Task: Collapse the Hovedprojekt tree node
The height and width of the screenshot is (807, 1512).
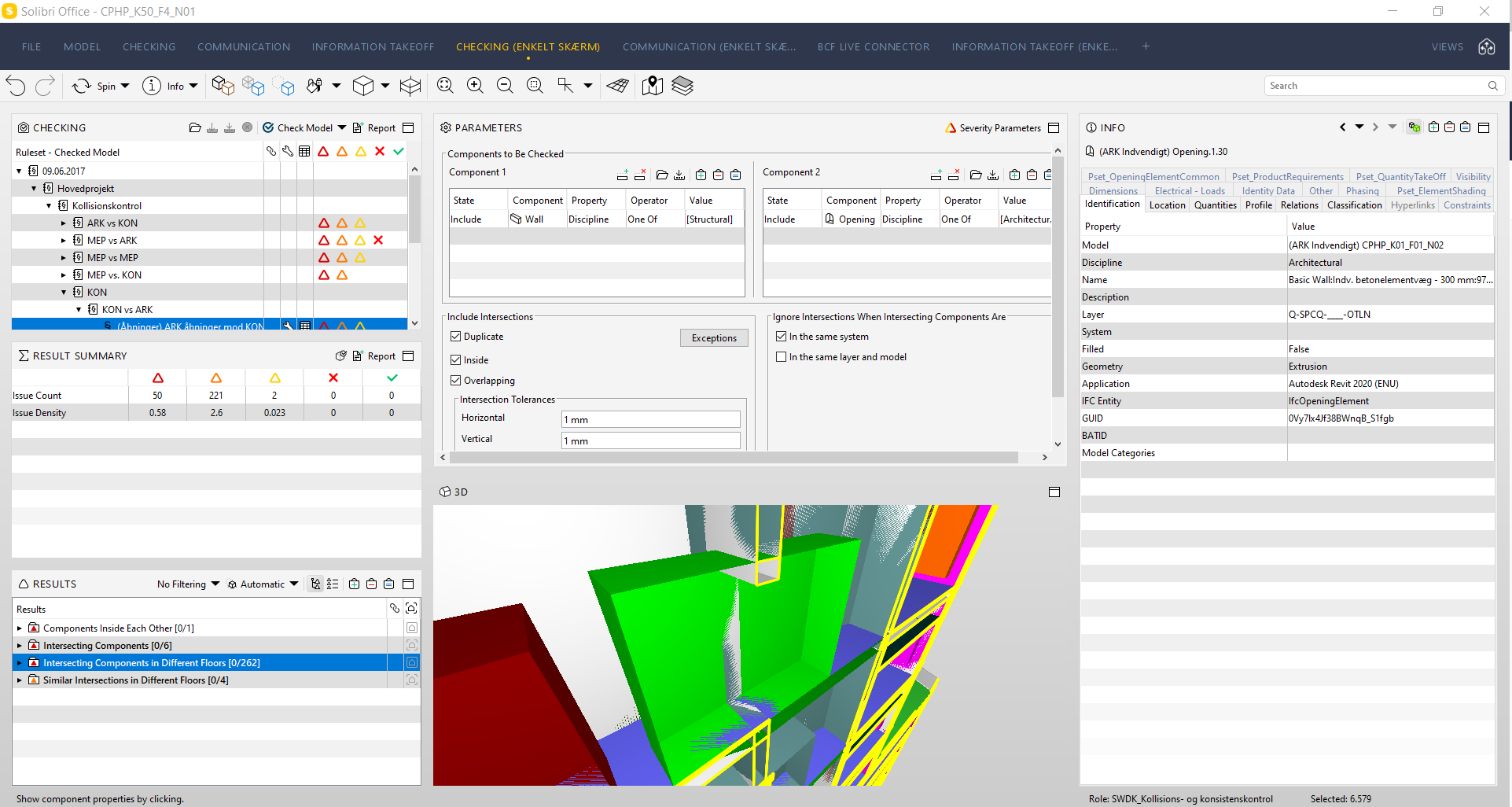Action: [34, 189]
